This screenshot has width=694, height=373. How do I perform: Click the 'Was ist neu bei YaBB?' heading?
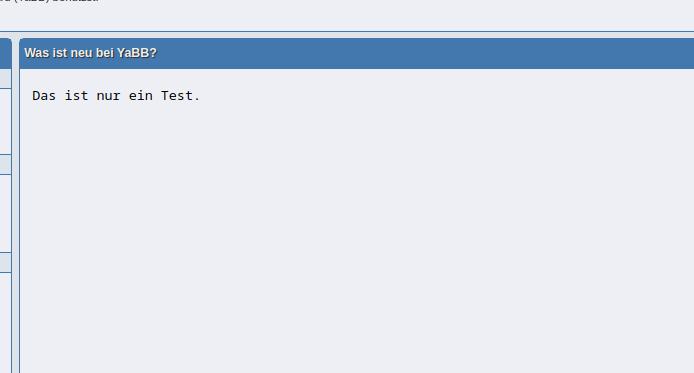point(90,53)
